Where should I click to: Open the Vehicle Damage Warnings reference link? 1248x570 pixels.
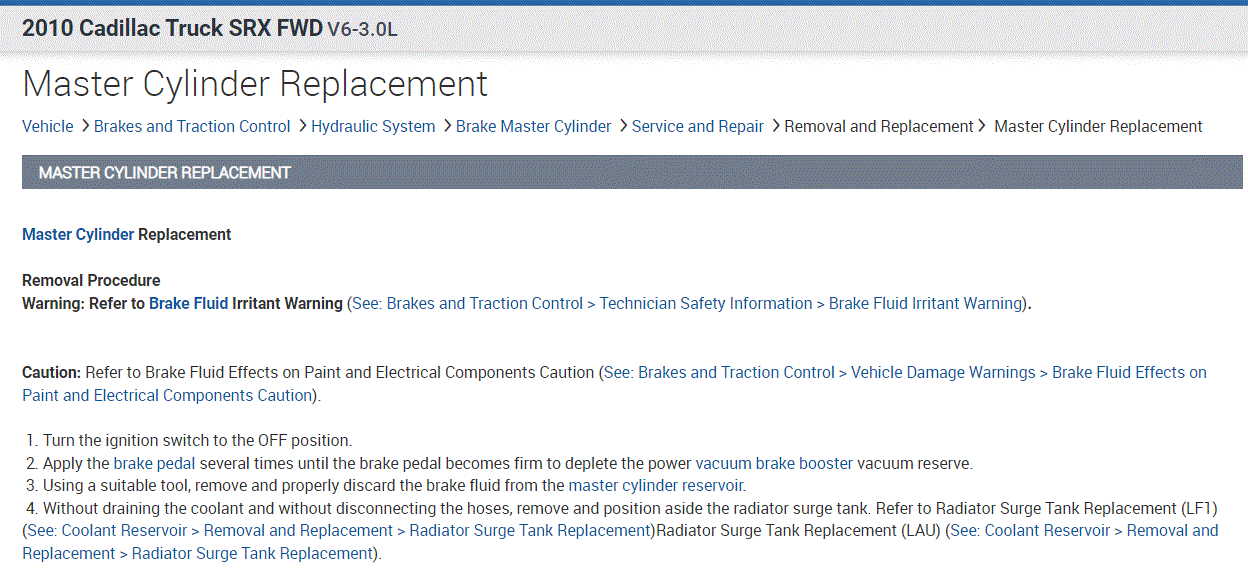(943, 372)
